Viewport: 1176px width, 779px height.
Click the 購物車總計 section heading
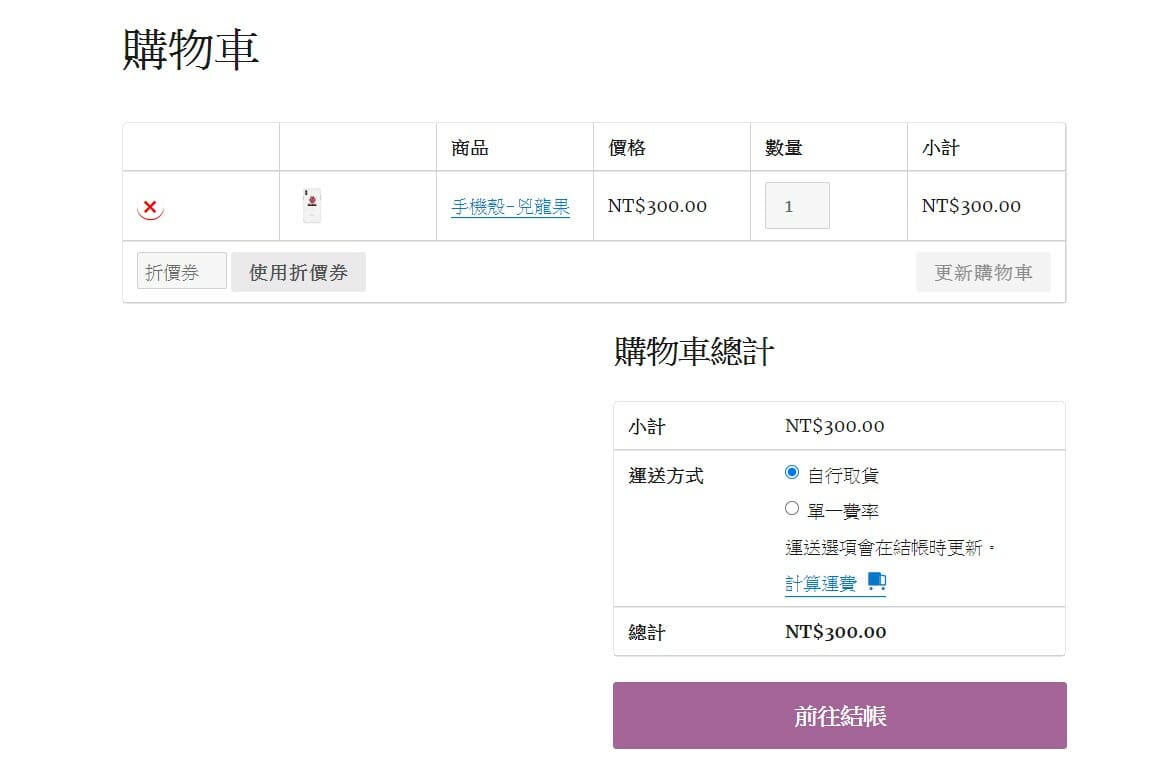point(694,352)
